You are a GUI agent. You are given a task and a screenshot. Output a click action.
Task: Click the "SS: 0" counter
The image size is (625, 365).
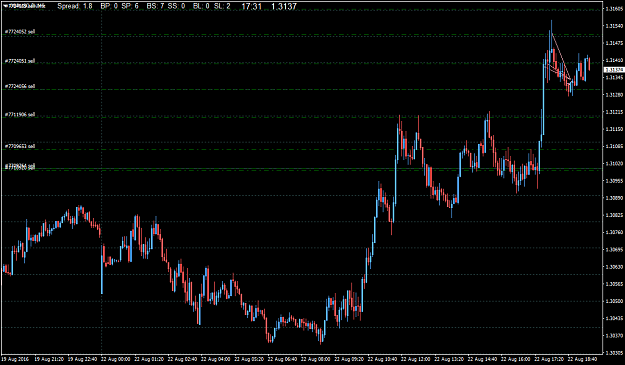(x=176, y=6)
